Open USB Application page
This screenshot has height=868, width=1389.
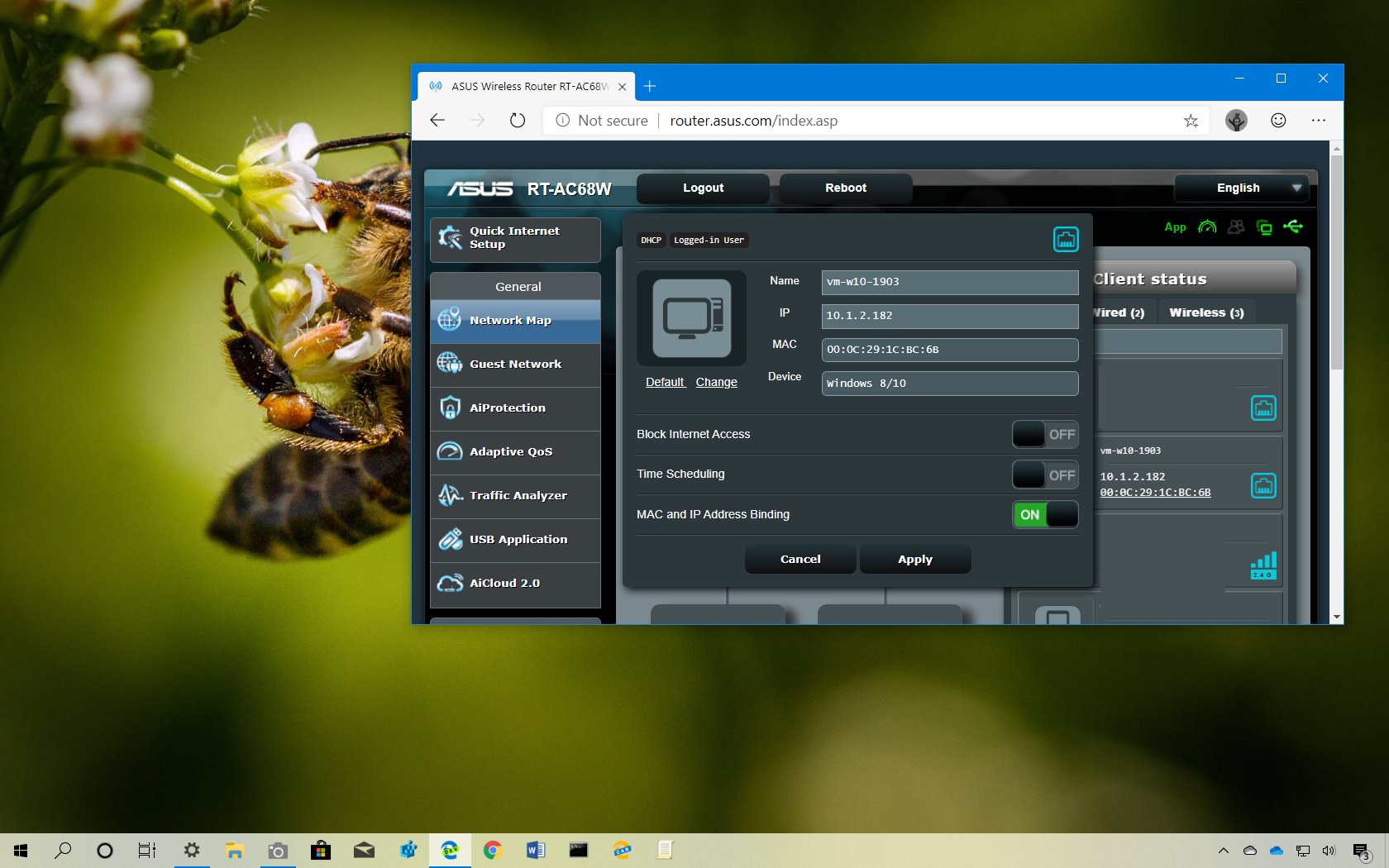515,540
